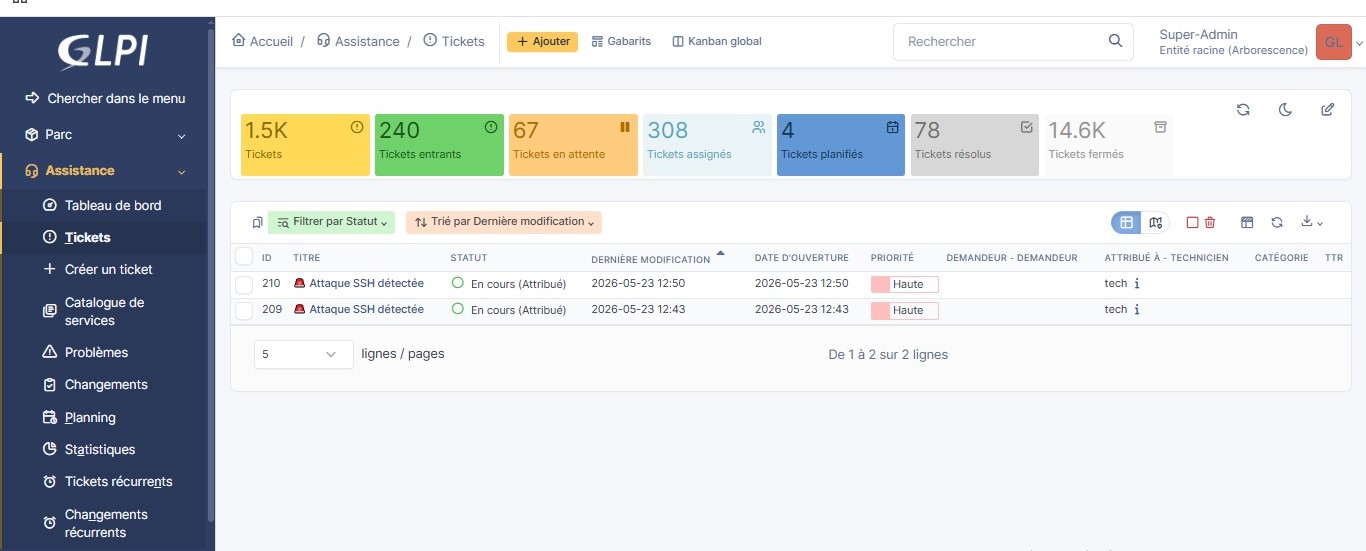Show tech info icon on ticket 209
This screenshot has height=551, width=1366.
(x=1137, y=310)
